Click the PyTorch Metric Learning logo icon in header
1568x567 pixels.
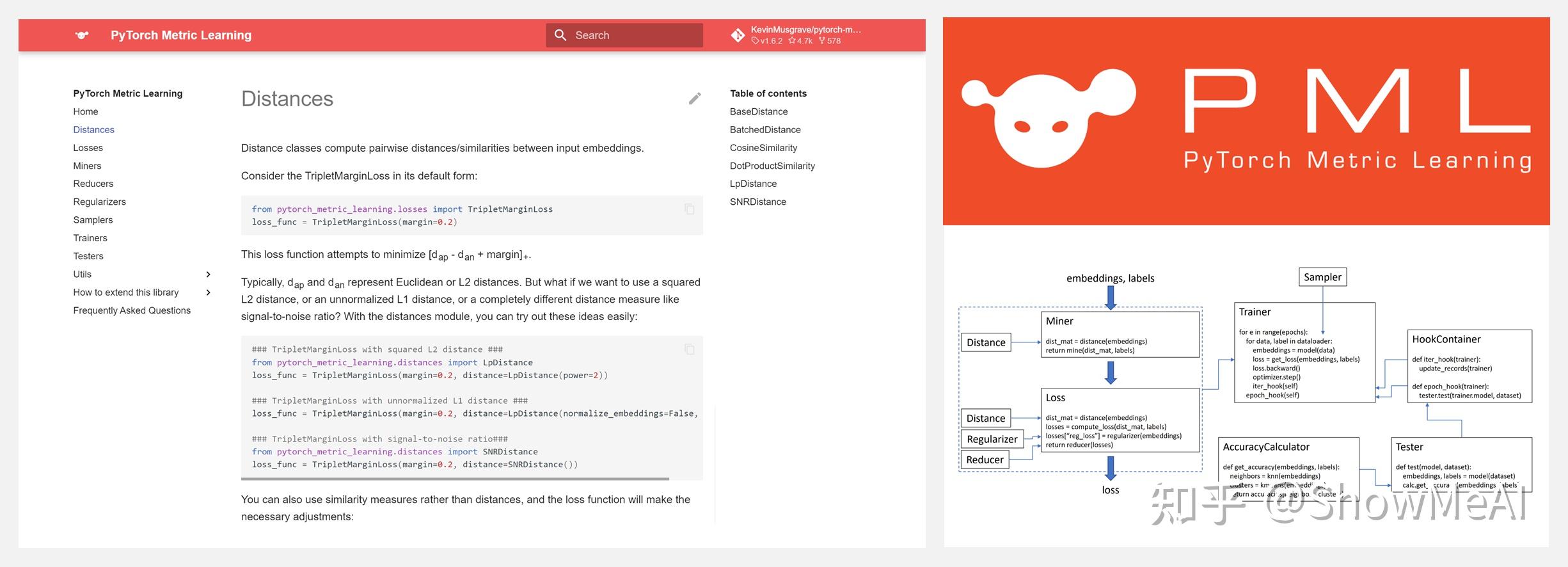point(82,35)
